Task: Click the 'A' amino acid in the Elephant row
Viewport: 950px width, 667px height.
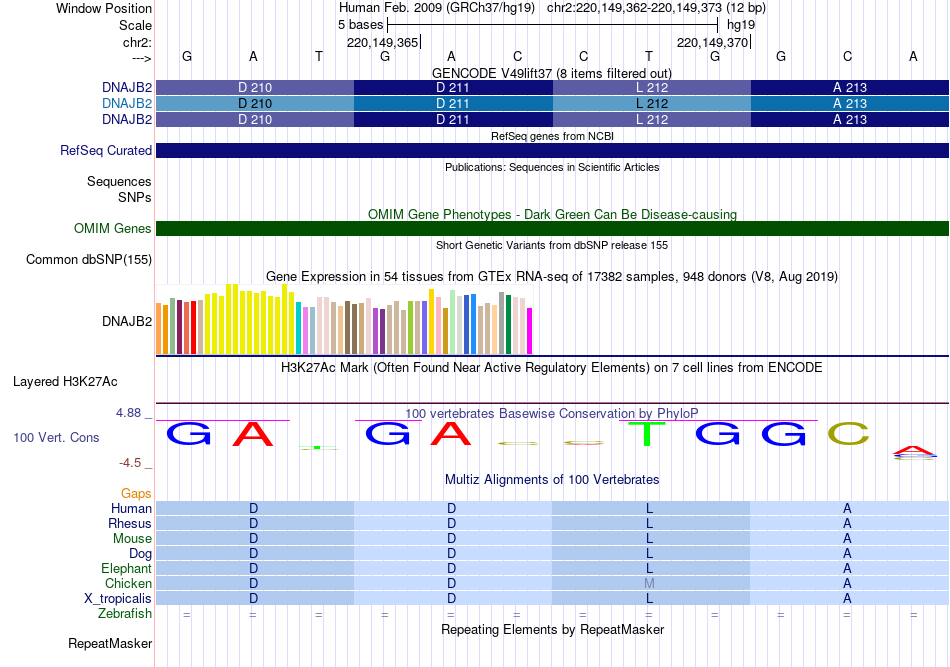Action: pyautogui.click(x=847, y=568)
